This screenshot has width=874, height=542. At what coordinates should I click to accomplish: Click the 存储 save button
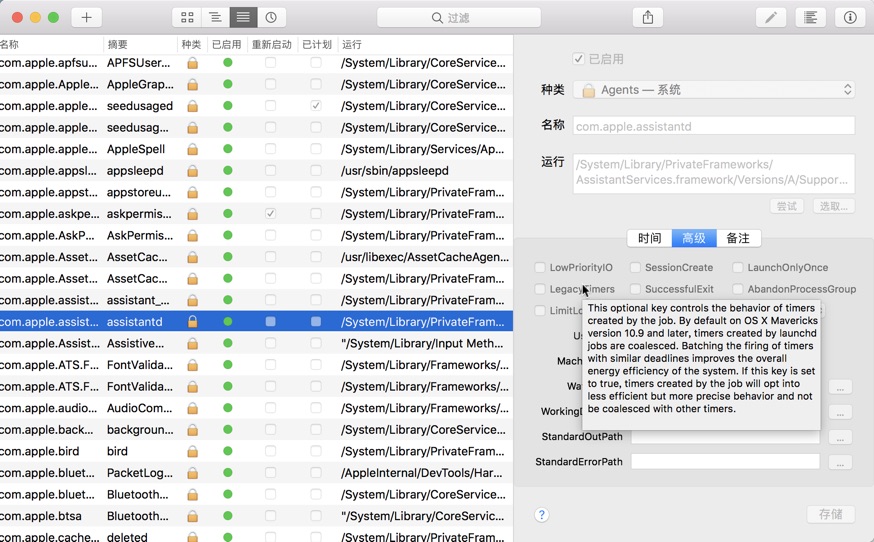(831, 514)
